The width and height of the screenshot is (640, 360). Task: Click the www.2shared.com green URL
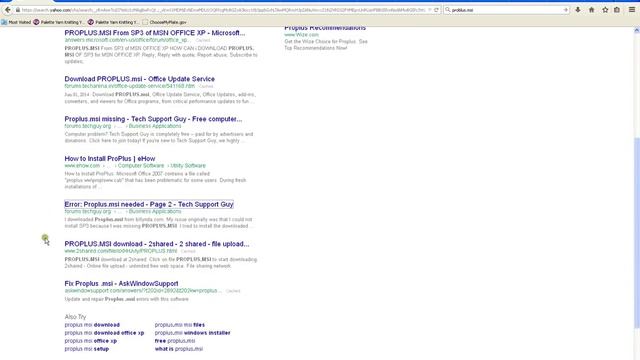click(121, 251)
